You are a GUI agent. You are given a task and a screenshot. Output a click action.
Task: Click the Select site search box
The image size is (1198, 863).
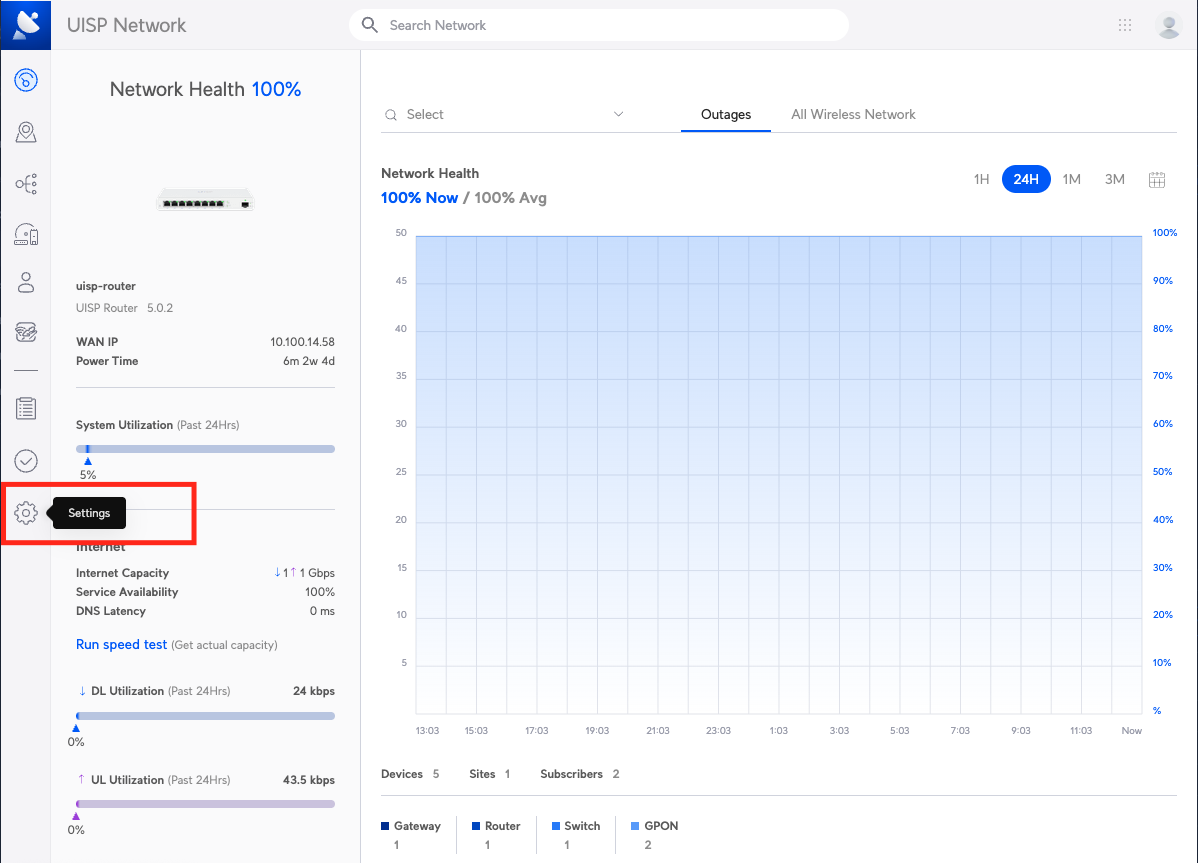504,115
